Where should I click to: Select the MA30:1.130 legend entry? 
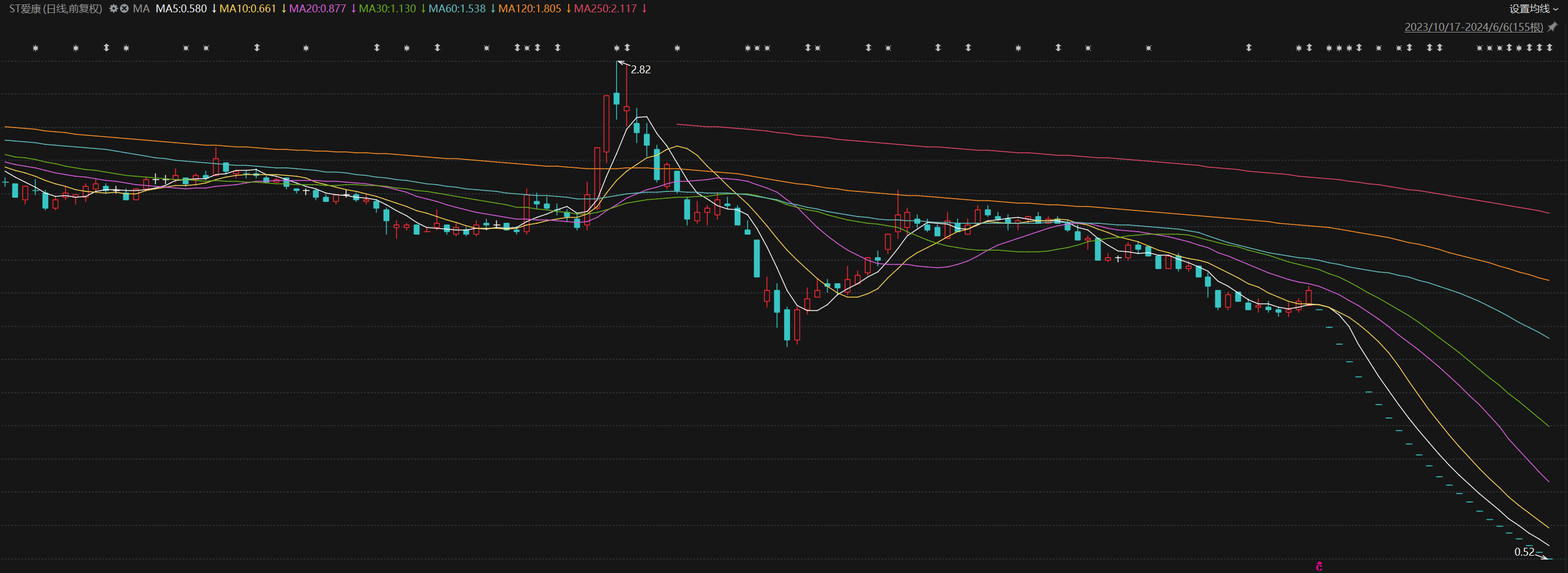[x=387, y=8]
